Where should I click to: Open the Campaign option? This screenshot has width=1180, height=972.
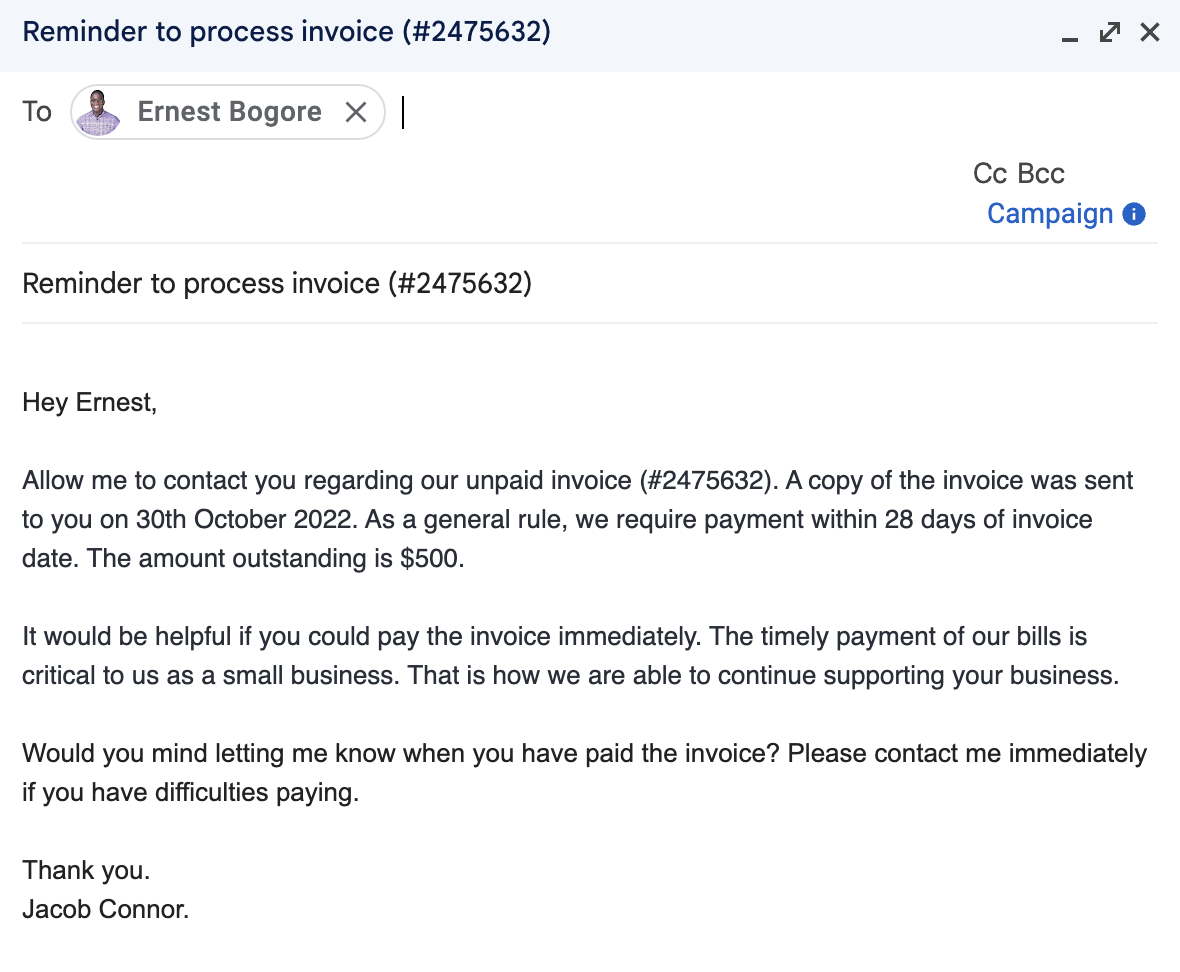(x=1050, y=213)
